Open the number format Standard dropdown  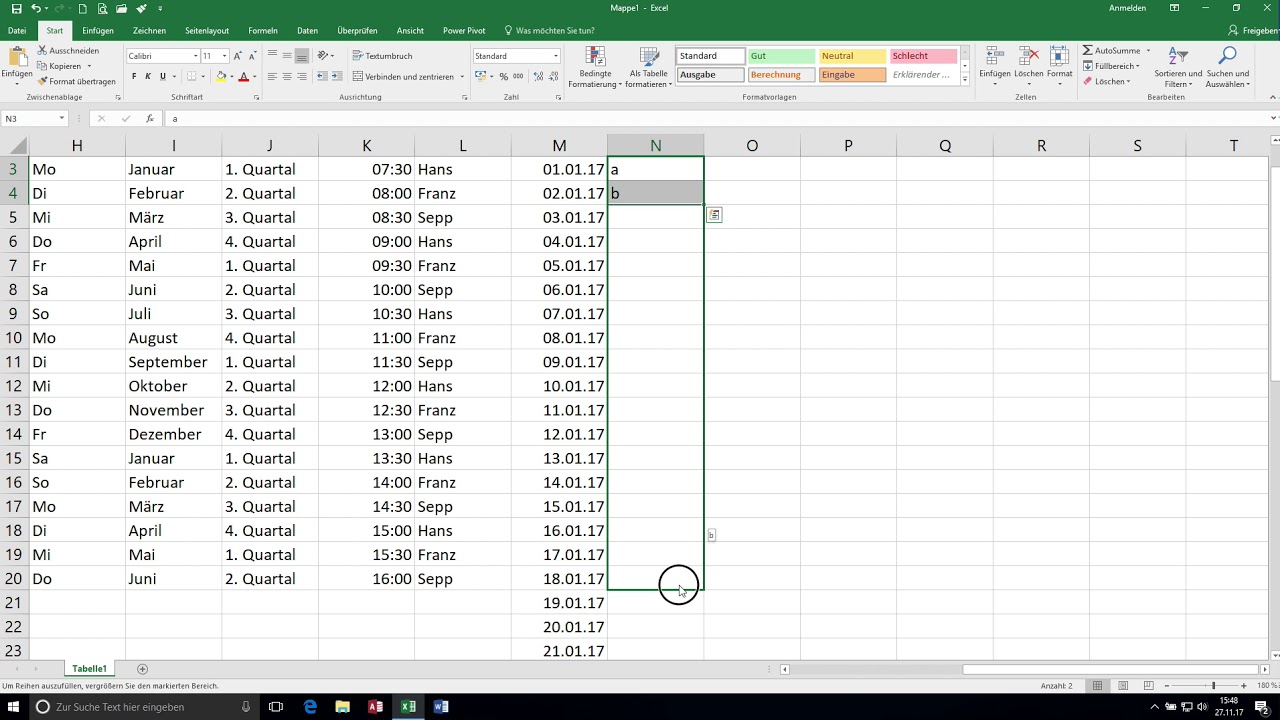coord(555,56)
